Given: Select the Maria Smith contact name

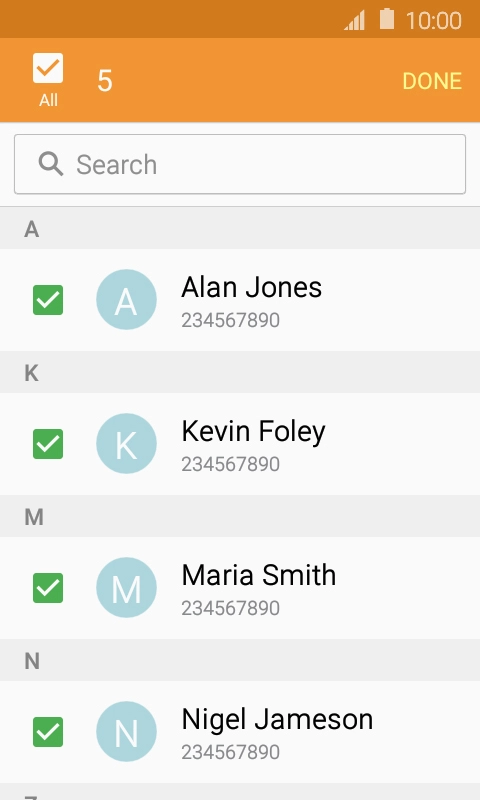Looking at the screenshot, I should tap(259, 575).
